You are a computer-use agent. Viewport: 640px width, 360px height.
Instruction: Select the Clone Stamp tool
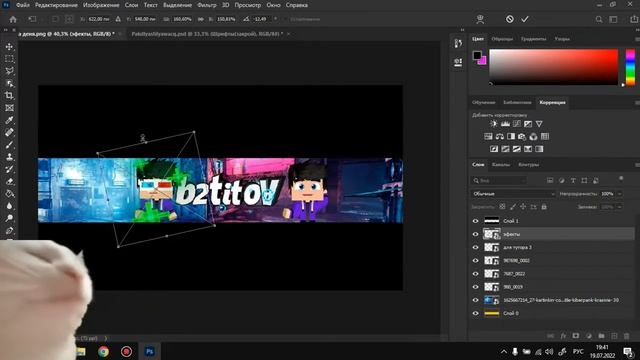(x=9, y=157)
